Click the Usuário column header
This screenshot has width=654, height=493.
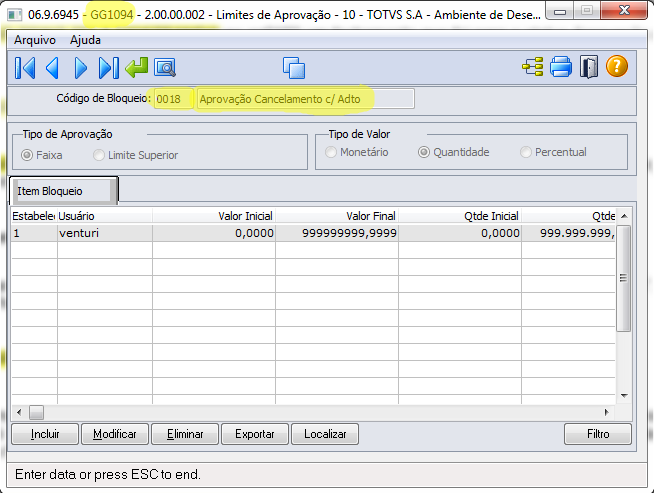tap(105, 216)
